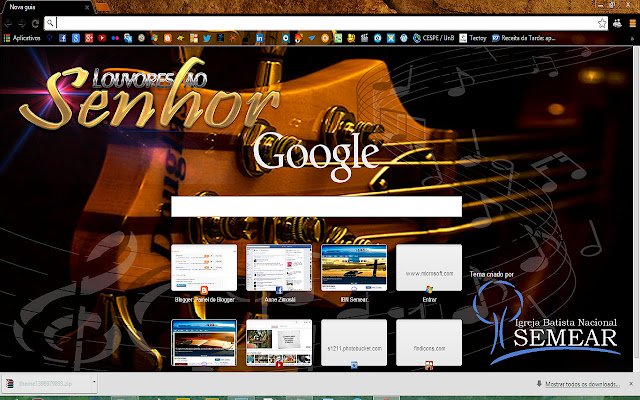Open the www.microsoft.com Entrar thumbnail
Viewport: 640px width, 400px height.
coord(429,268)
